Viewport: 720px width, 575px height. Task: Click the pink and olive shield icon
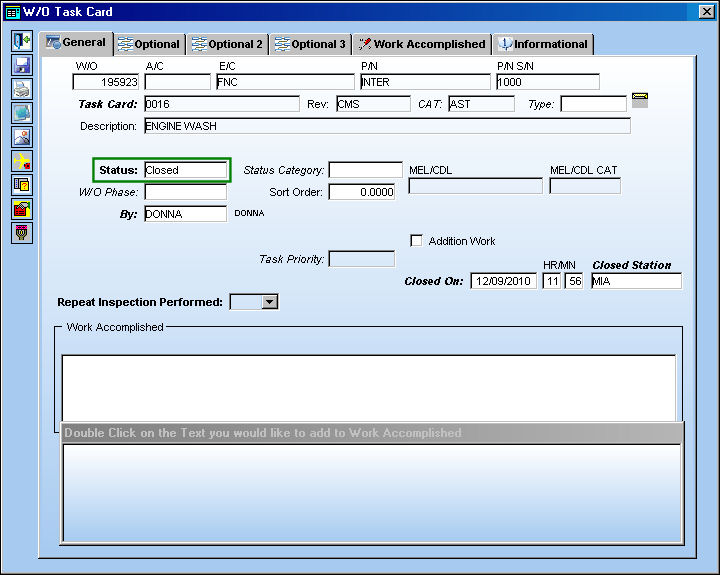pos(22,233)
